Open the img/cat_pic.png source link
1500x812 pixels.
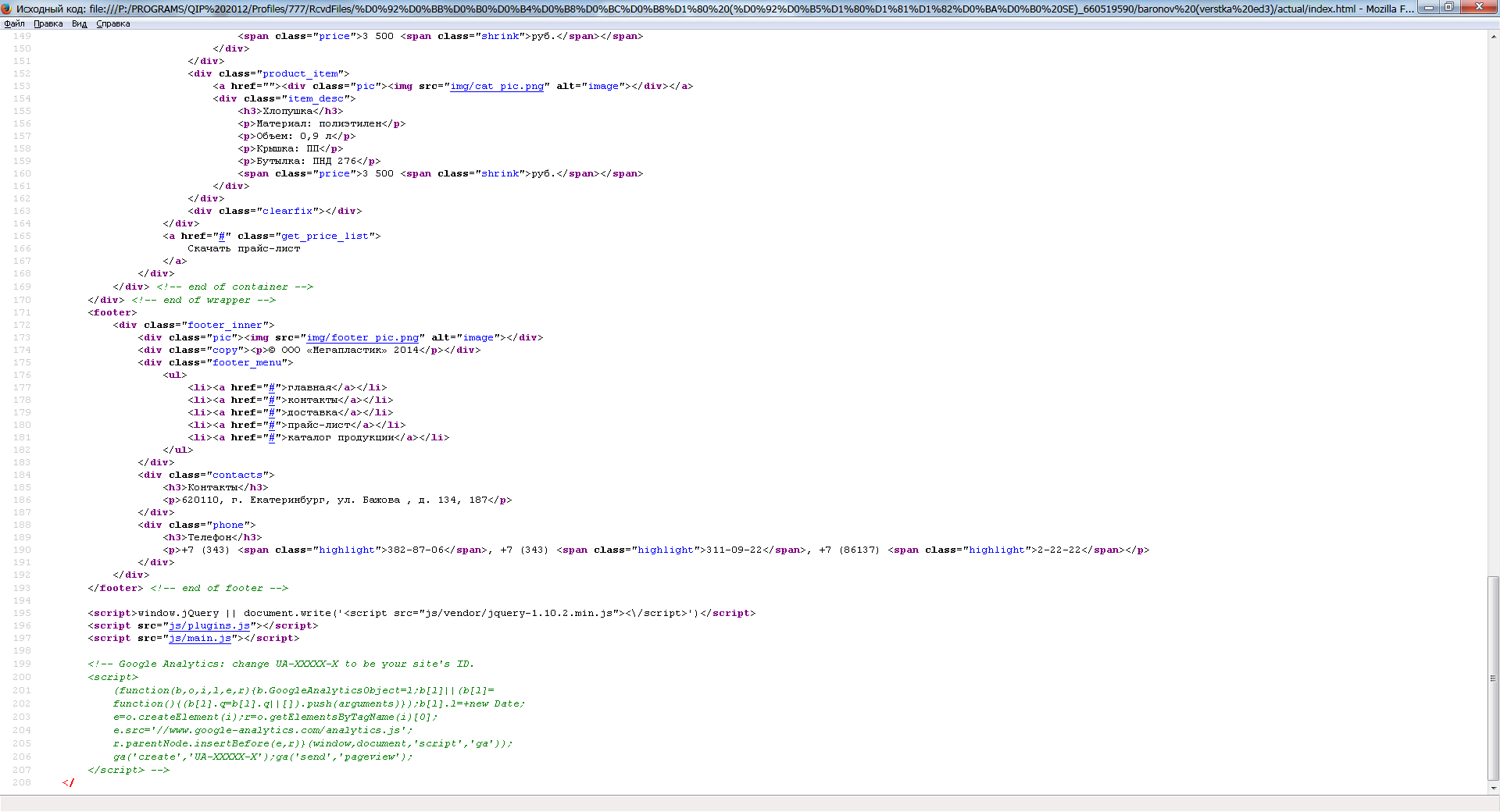click(x=497, y=87)
